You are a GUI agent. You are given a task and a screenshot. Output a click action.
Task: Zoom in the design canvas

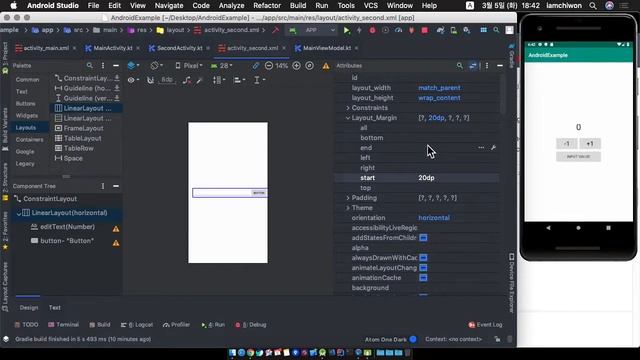coord(297,66)
